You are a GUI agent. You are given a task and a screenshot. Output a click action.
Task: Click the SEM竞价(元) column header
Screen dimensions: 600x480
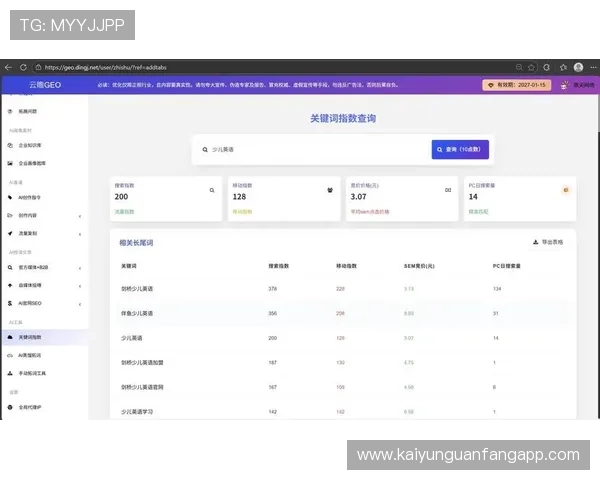419,266
